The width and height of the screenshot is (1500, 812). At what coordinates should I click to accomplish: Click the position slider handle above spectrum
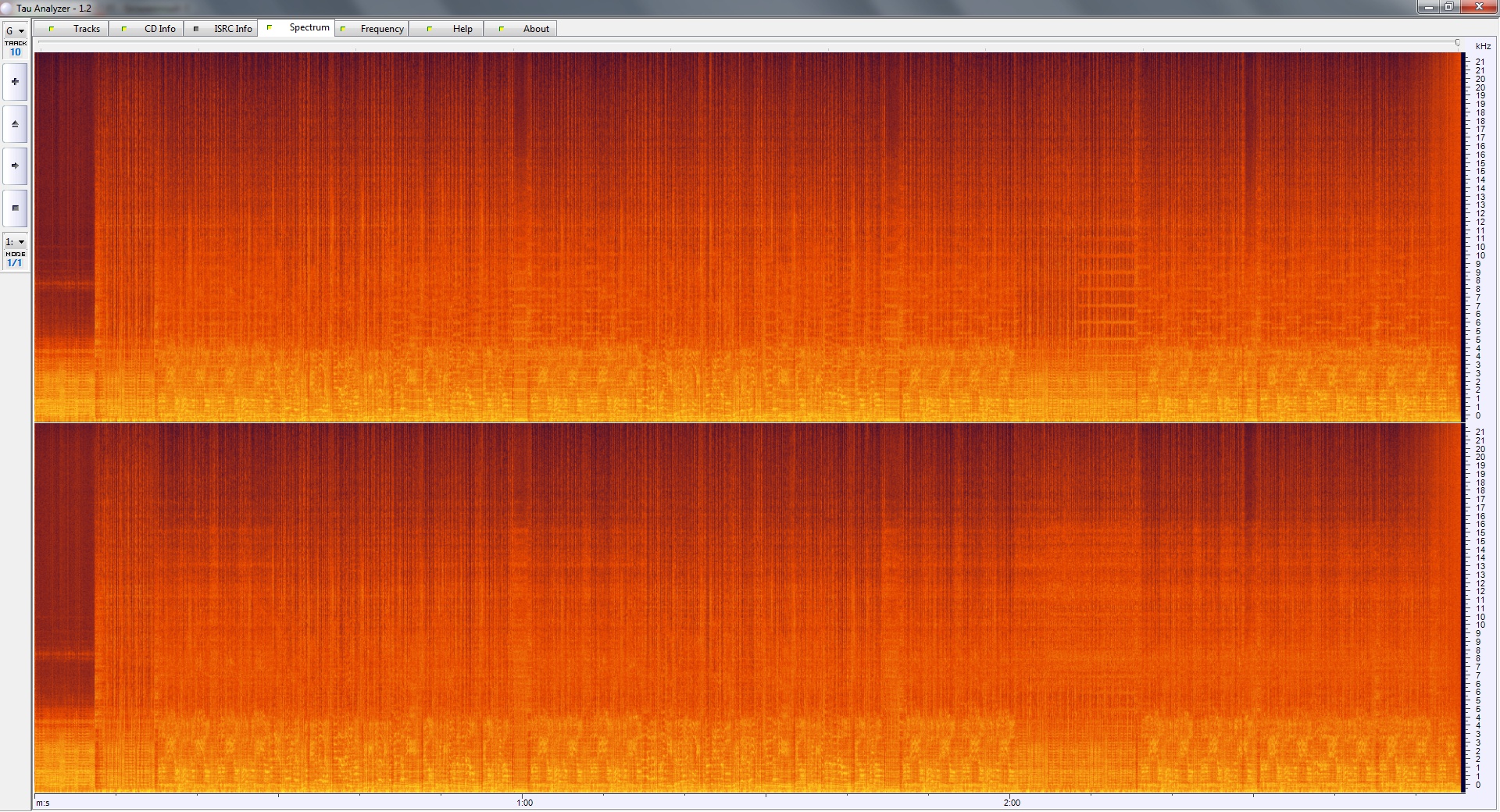(1457, 43)
